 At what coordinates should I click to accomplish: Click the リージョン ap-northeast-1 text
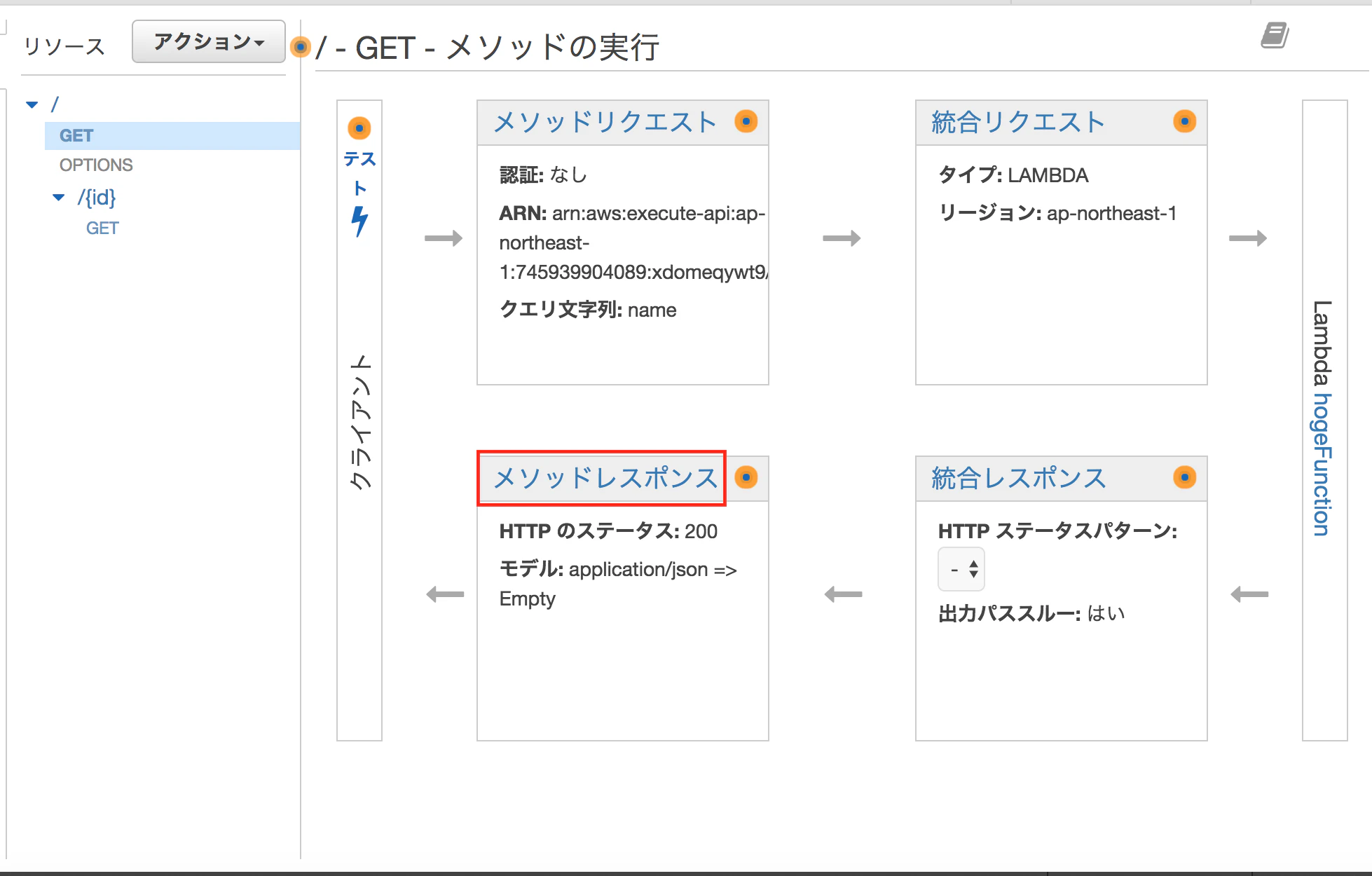(x=1057, y=213)
